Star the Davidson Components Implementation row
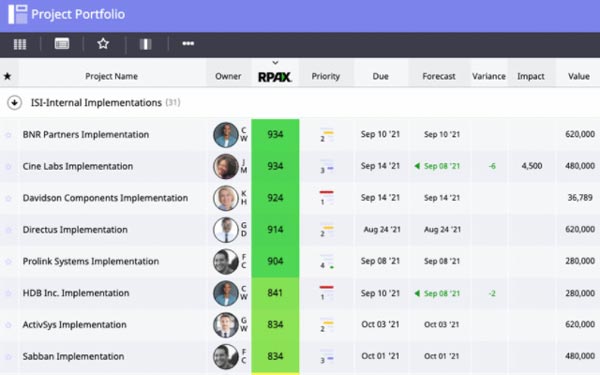 point(8,198)
